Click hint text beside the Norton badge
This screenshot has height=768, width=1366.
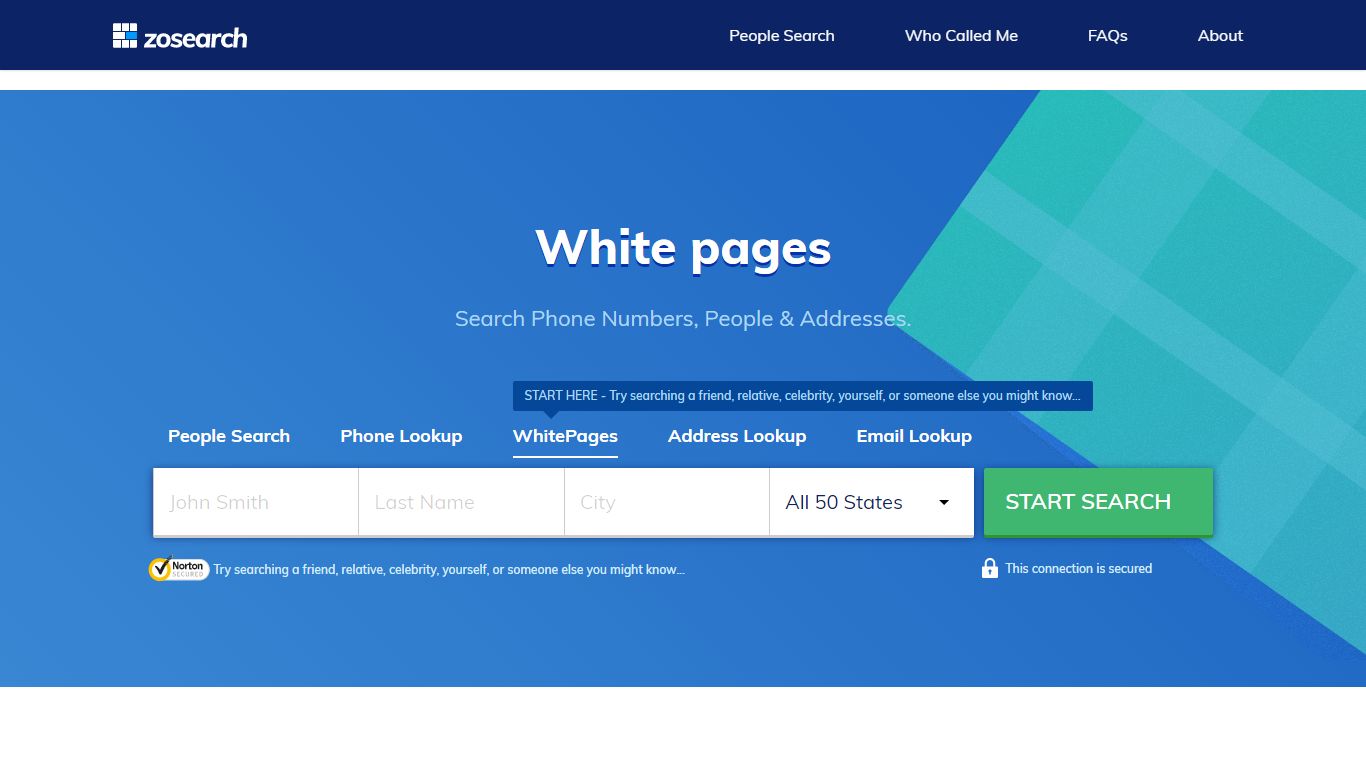point(449,569)
